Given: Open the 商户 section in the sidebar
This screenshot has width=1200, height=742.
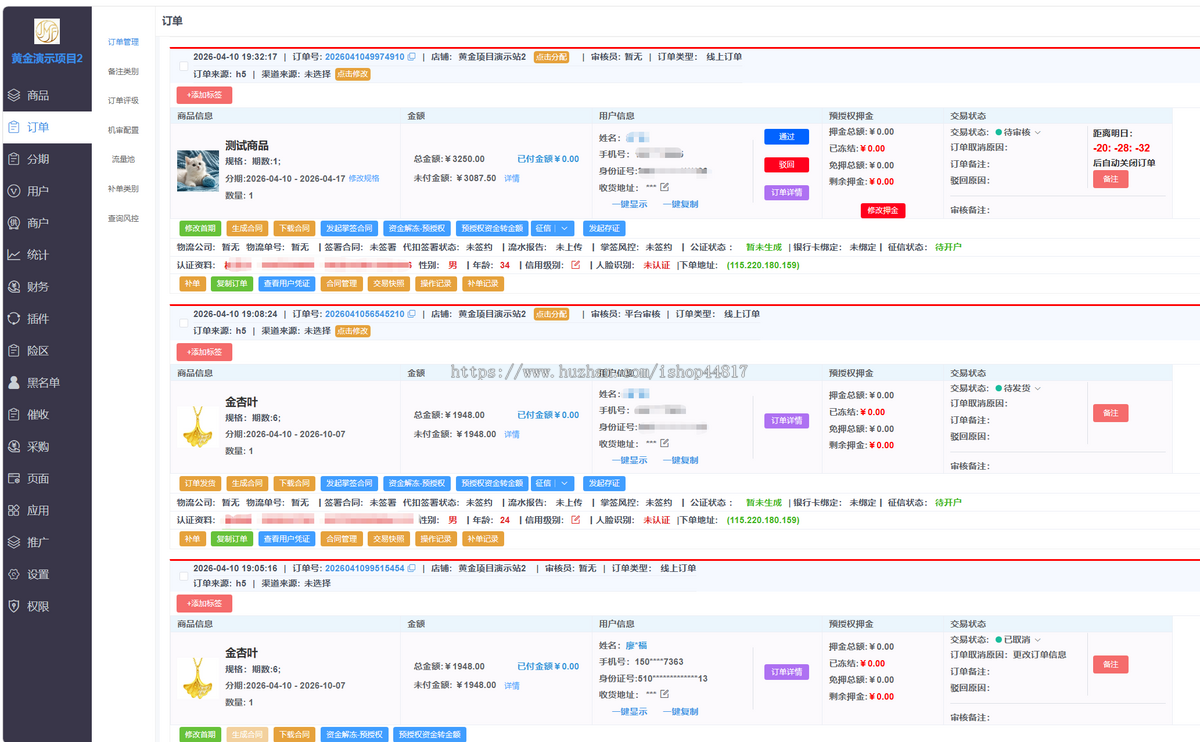Looking at the screenshot, I should [45, 223].
